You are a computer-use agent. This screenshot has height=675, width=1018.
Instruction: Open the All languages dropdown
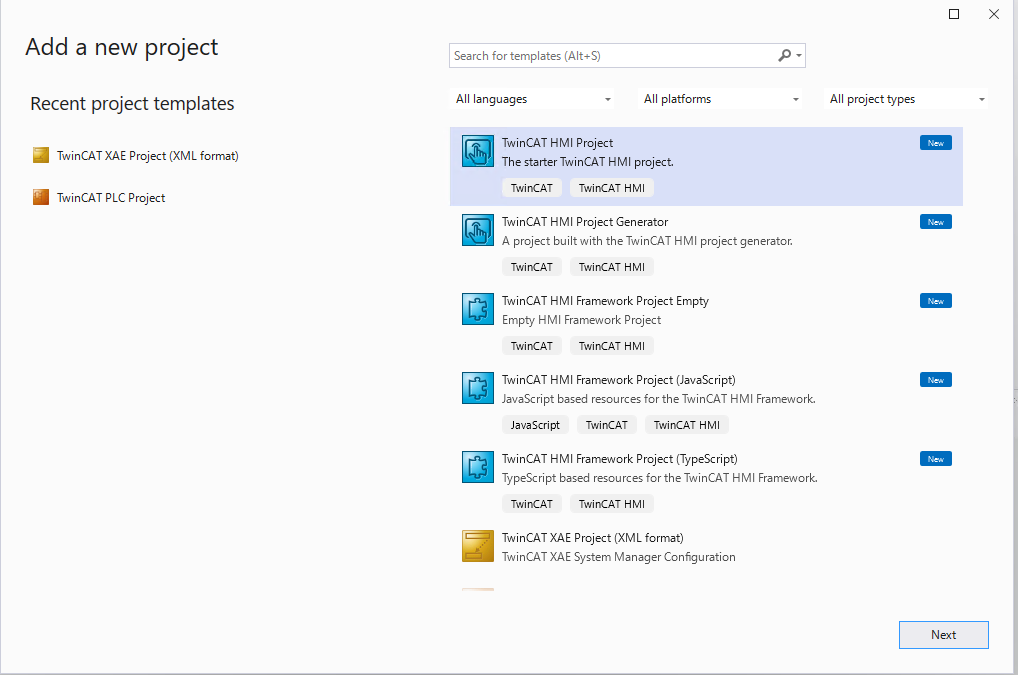(x=533, y=99)
